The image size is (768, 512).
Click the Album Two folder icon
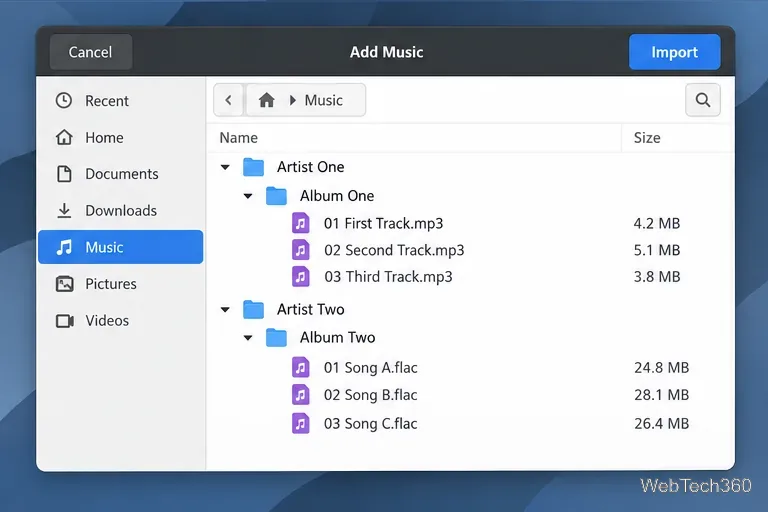point(276,337)
